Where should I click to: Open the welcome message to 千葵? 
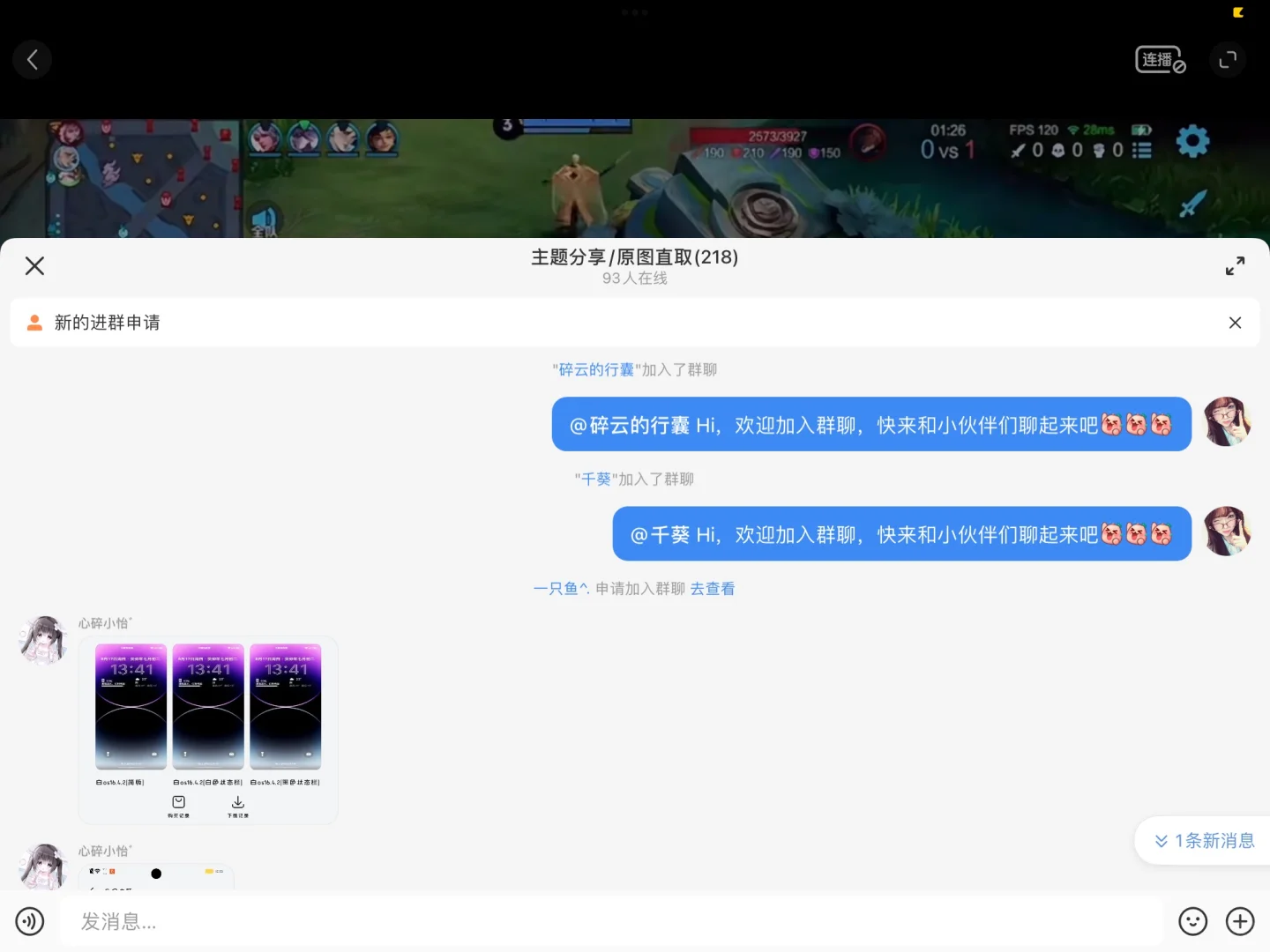[902, 534]
